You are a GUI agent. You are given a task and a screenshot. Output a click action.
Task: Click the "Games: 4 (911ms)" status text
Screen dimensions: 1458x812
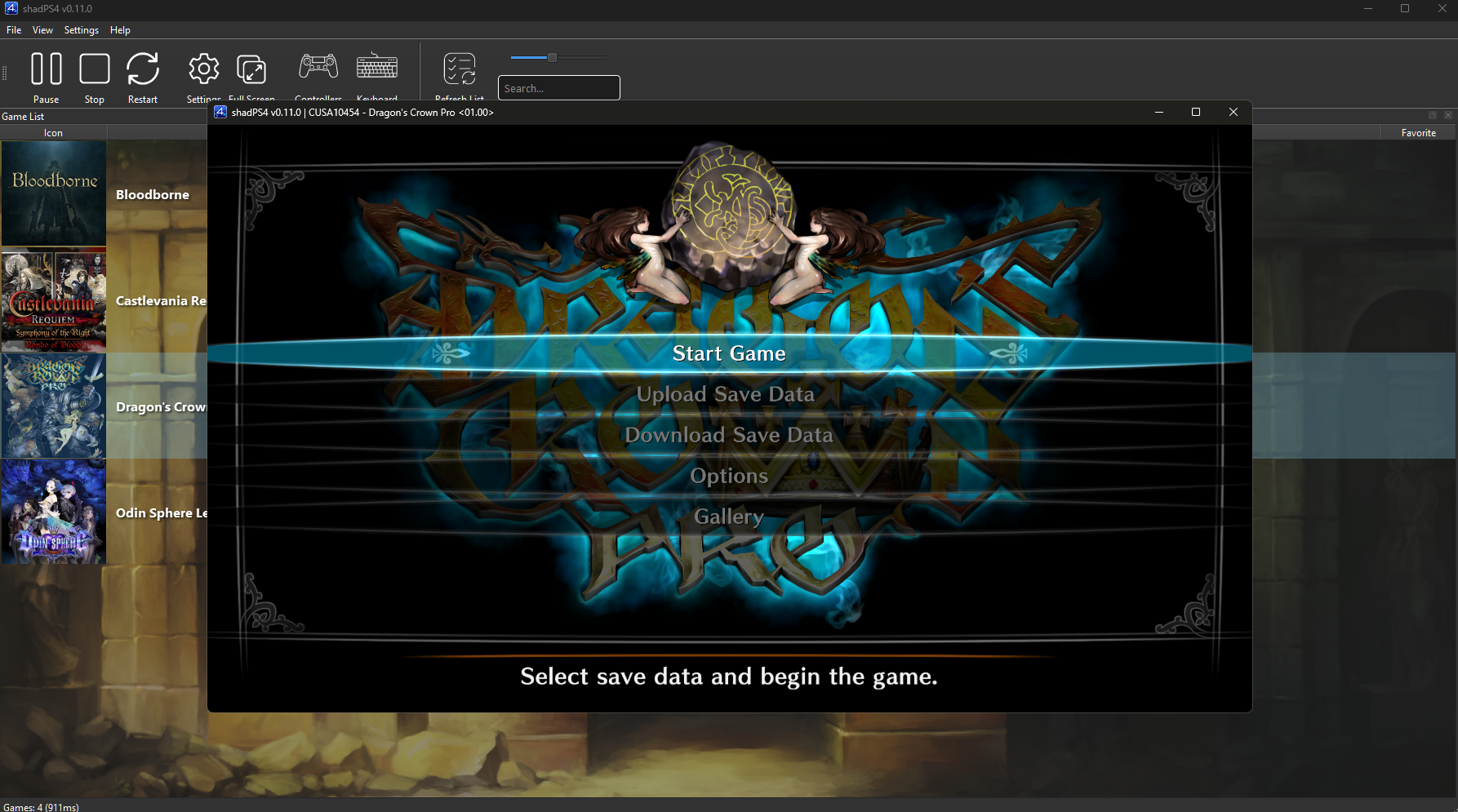pyautogui.click(x=41, y=807)
